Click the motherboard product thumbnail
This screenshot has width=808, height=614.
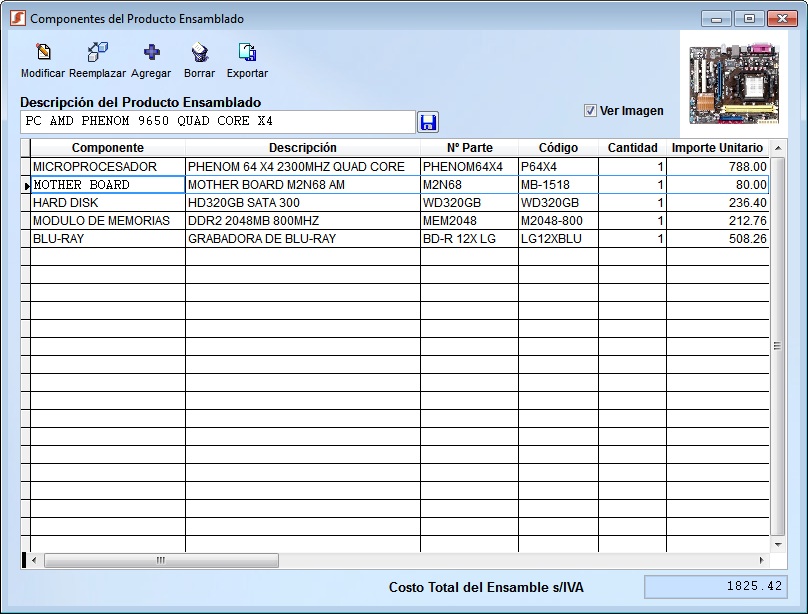(x=733, y=83)
